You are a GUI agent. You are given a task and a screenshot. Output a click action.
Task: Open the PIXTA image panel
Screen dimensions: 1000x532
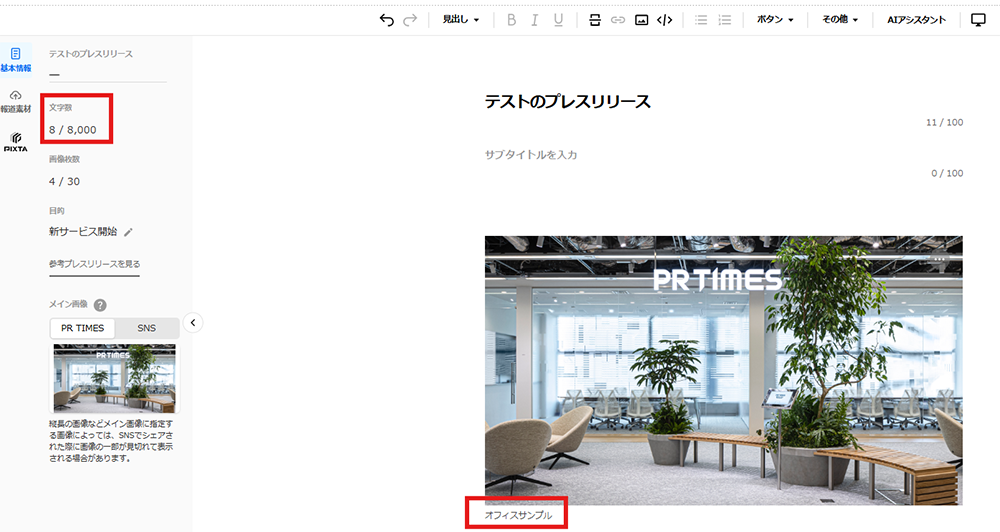16,142
